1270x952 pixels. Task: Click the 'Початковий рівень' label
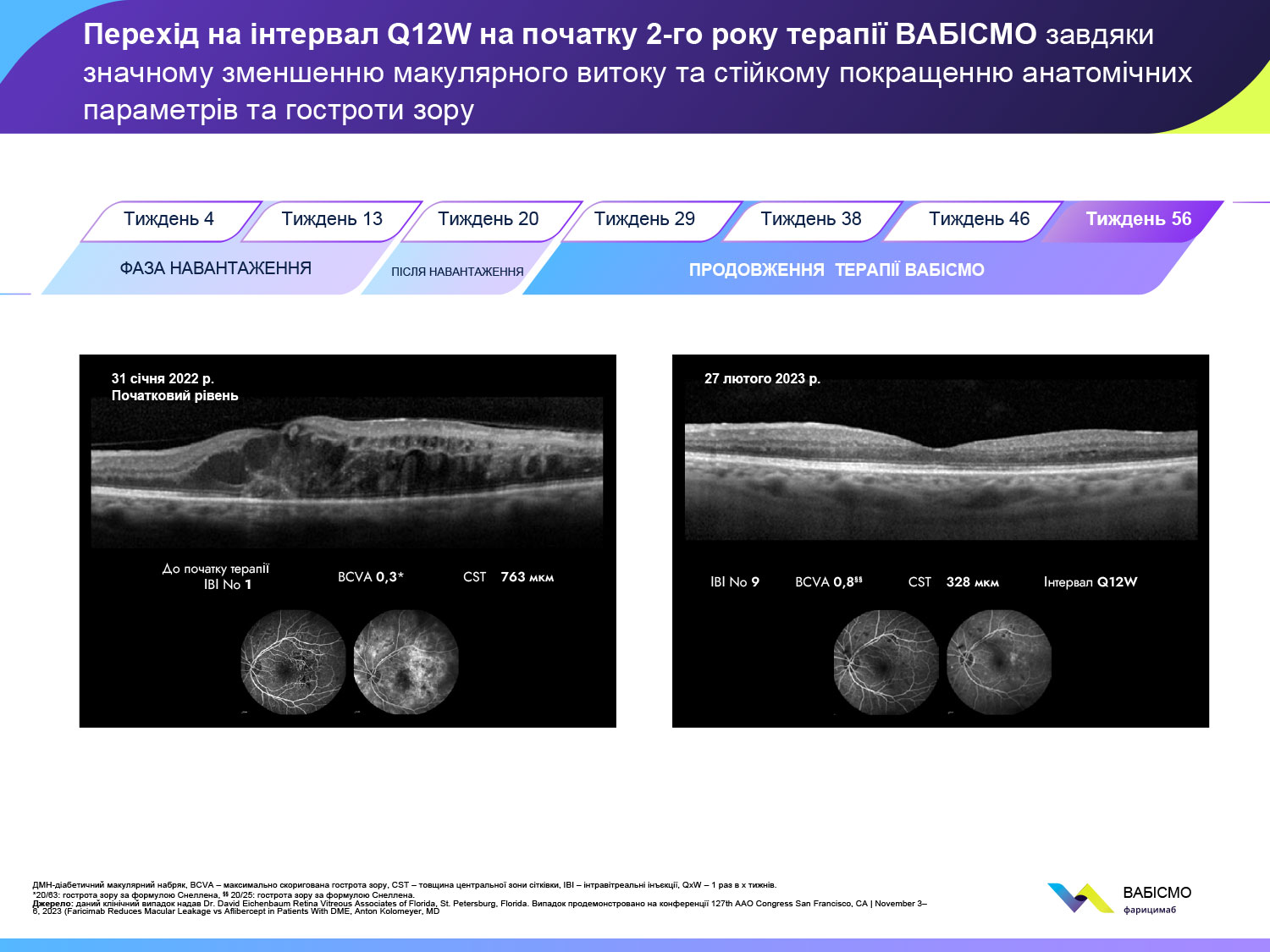(x=174, y=396)
